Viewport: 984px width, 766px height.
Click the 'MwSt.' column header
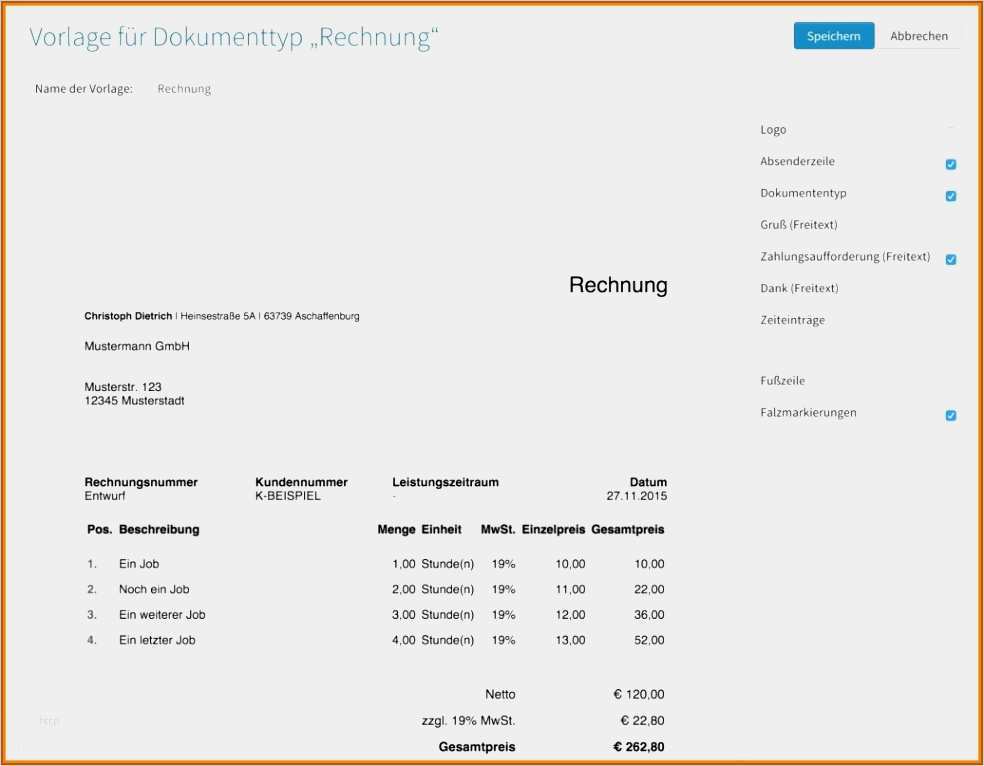(498, 529)
